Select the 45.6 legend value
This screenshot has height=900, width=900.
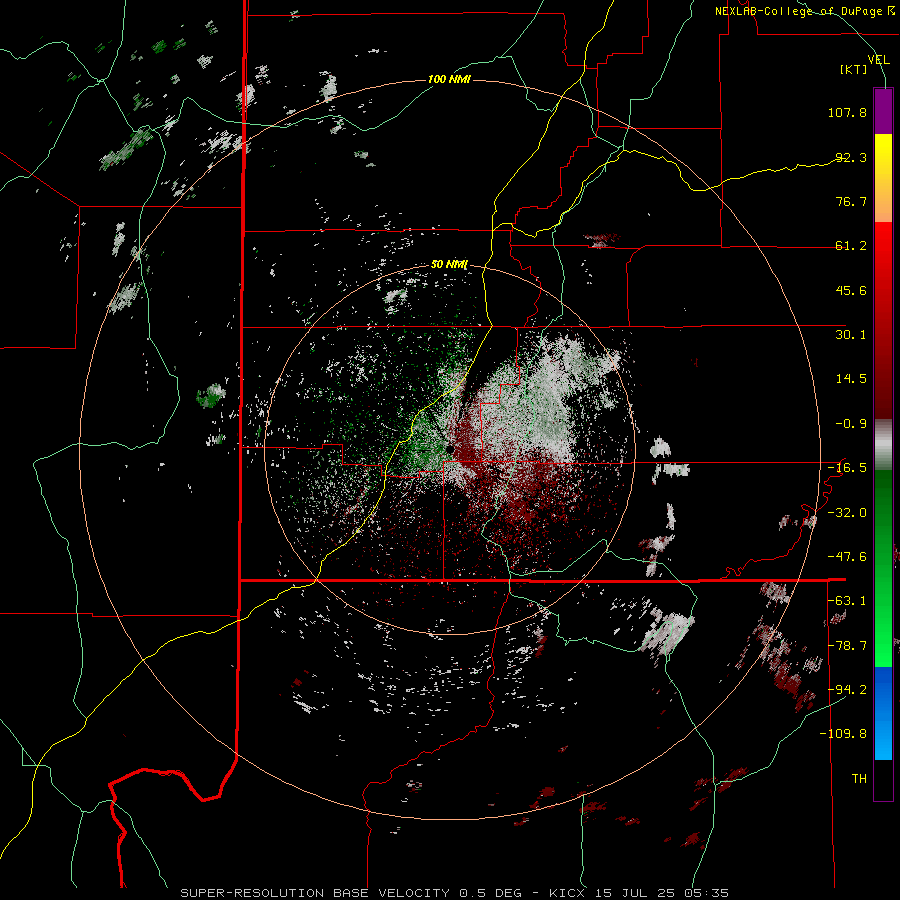click(x=851, y=290)
